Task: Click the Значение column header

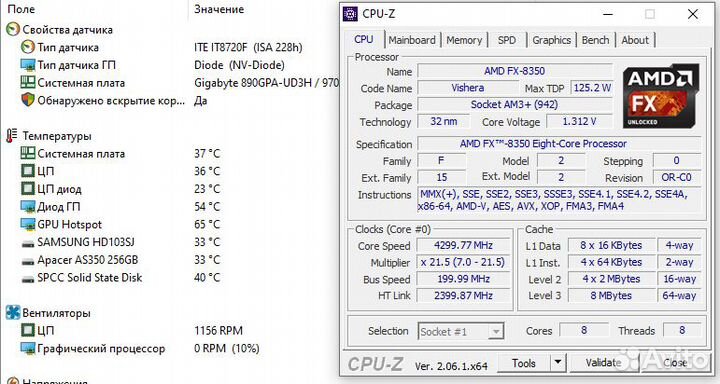Action: (x=219, y=9)
